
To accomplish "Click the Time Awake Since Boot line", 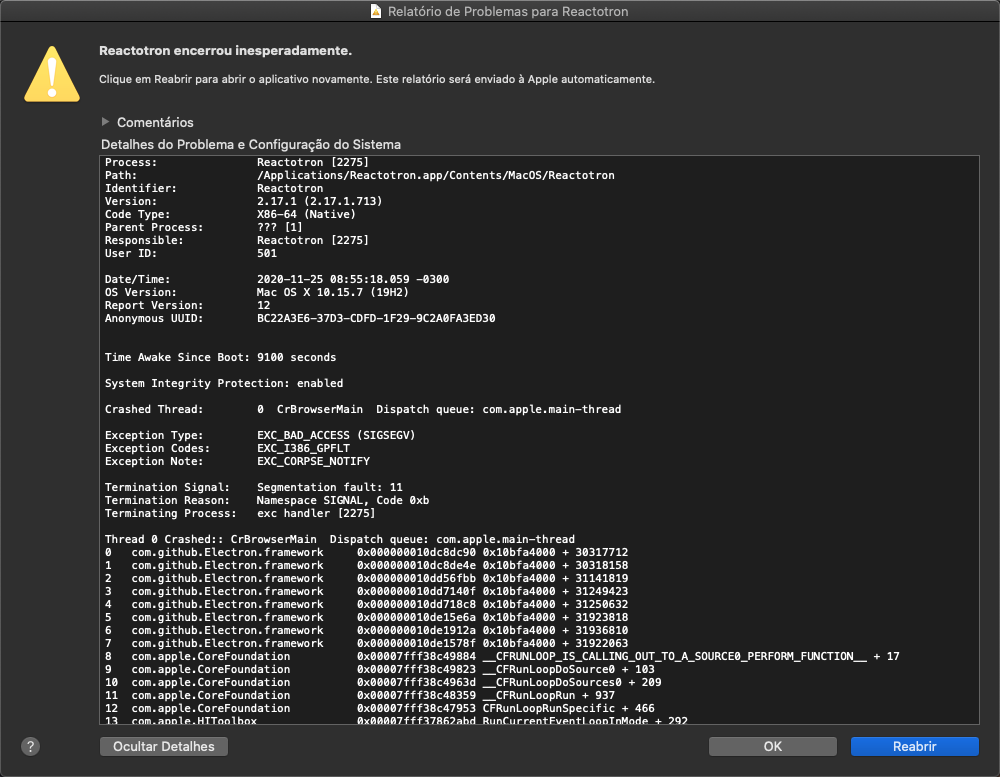I will (221, 357).
